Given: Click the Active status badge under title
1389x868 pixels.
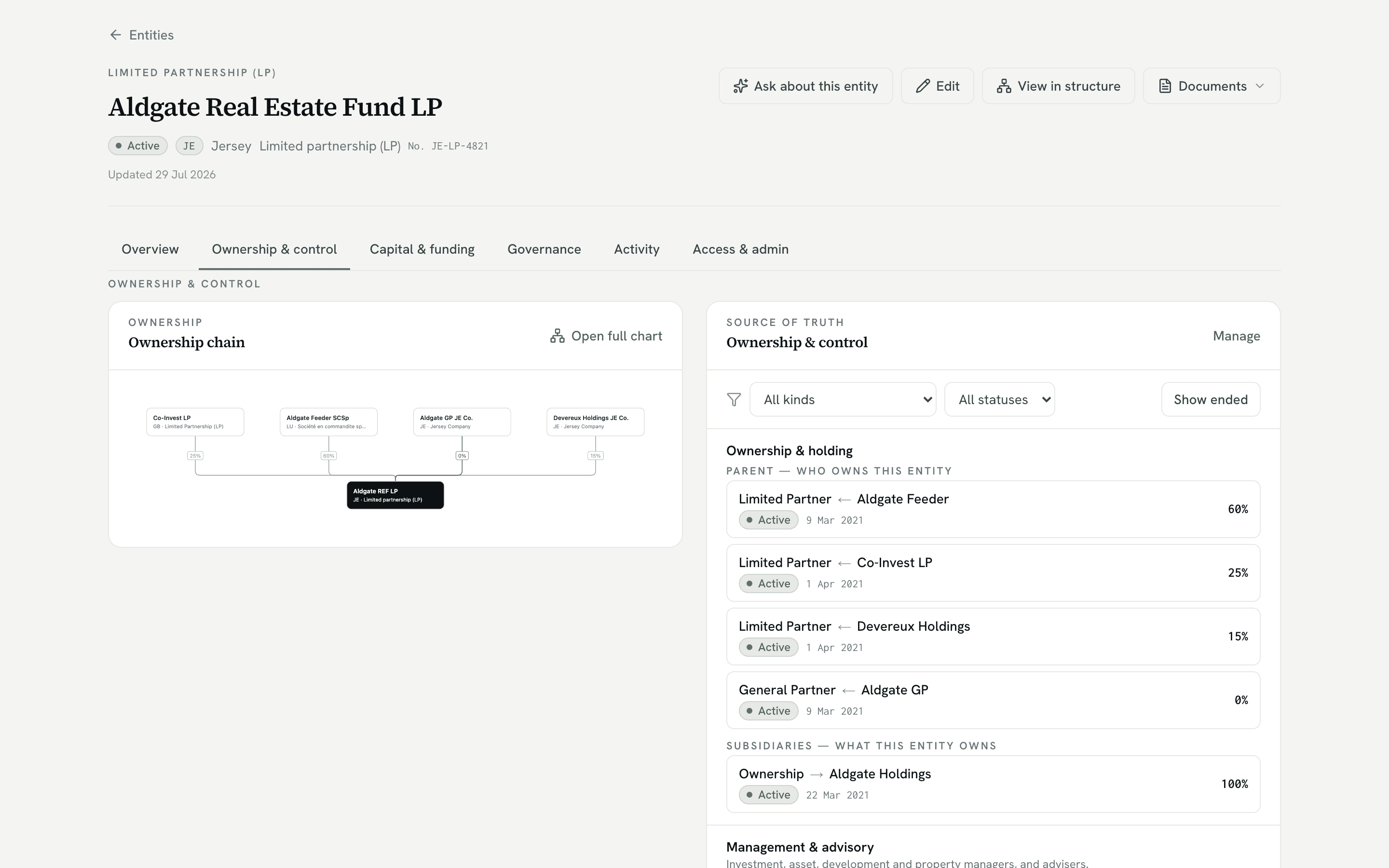Looking at the screenshot, I should coord(138,146).
